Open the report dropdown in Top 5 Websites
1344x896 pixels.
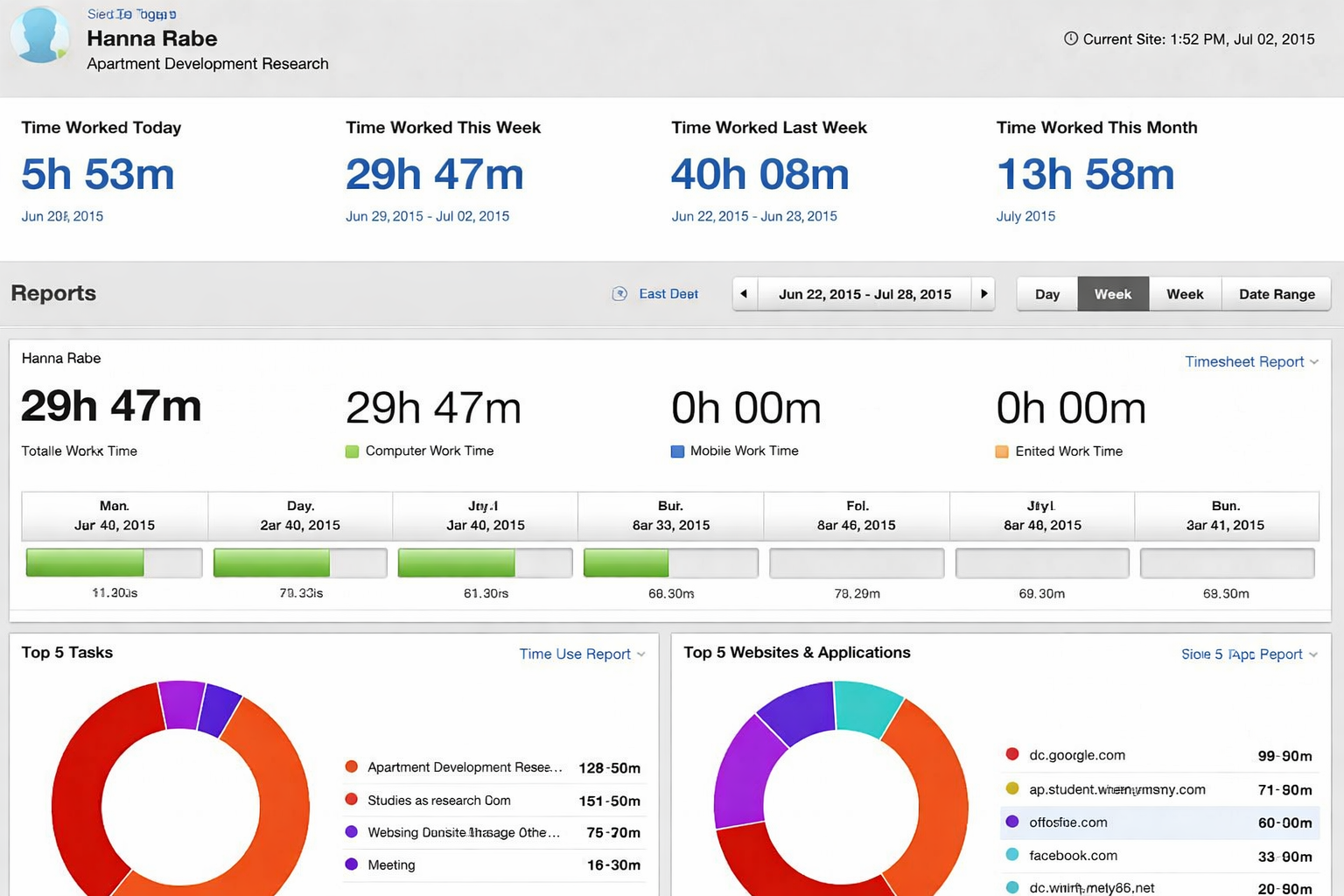point(1249,654)
